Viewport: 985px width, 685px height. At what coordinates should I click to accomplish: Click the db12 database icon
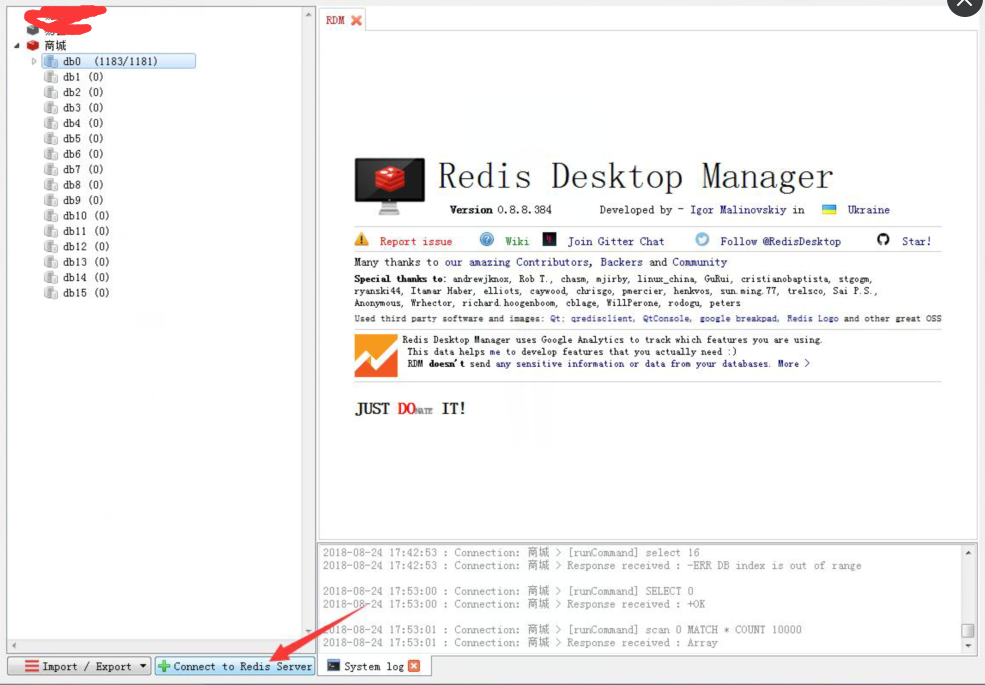[x=51, y=246]
